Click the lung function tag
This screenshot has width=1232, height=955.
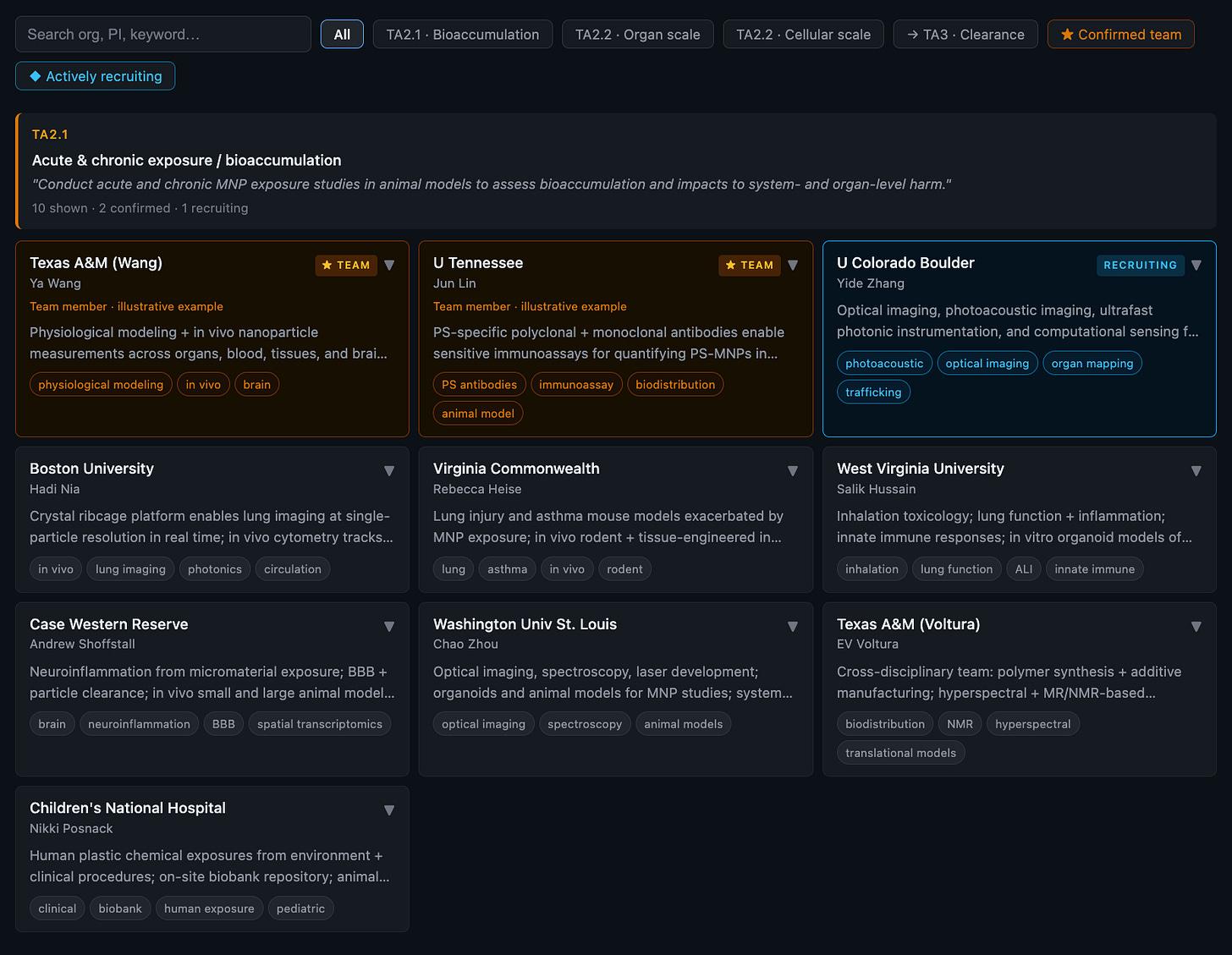point(957,569)
